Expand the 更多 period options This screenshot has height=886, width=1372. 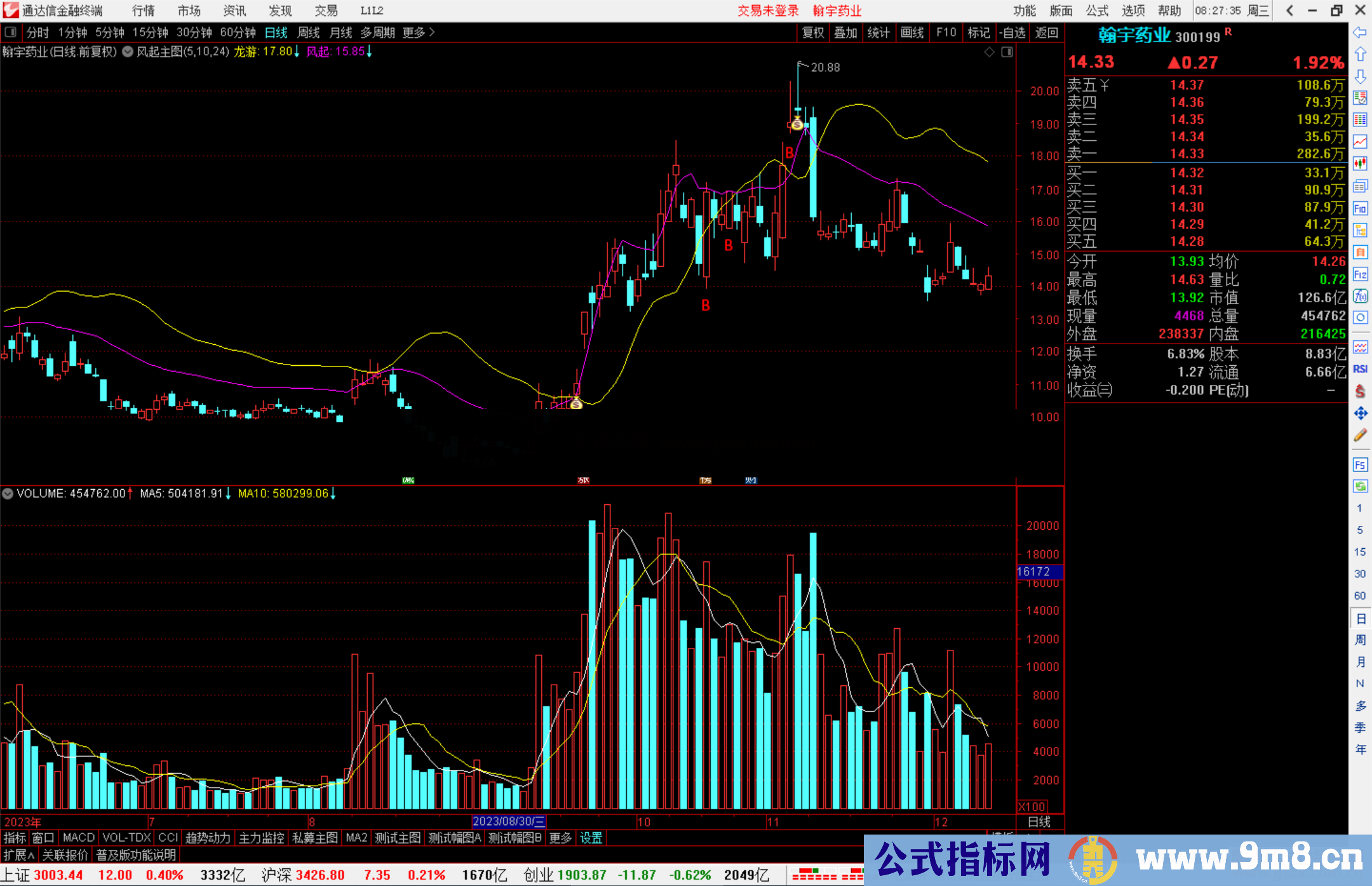(x=419, y=32)
